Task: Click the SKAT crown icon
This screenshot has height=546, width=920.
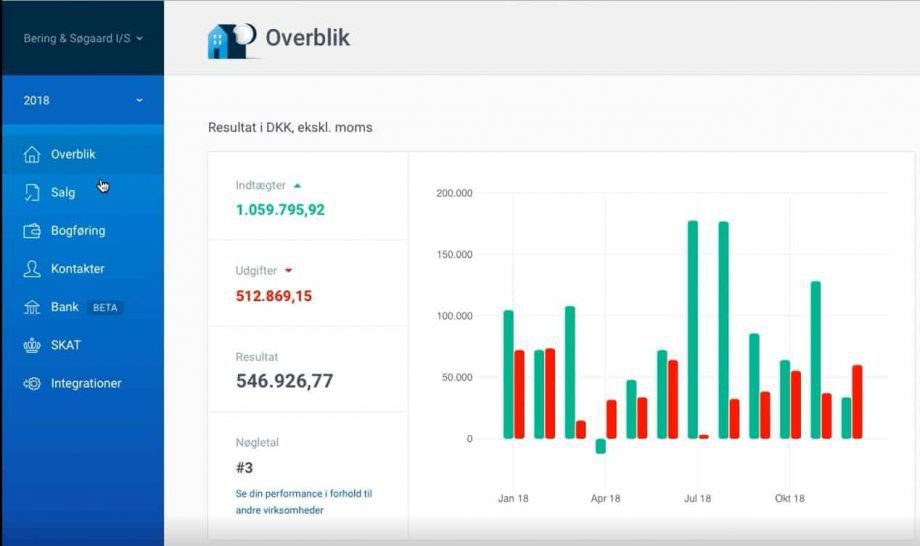Action: pyautogui.click(x=32, y=345)
